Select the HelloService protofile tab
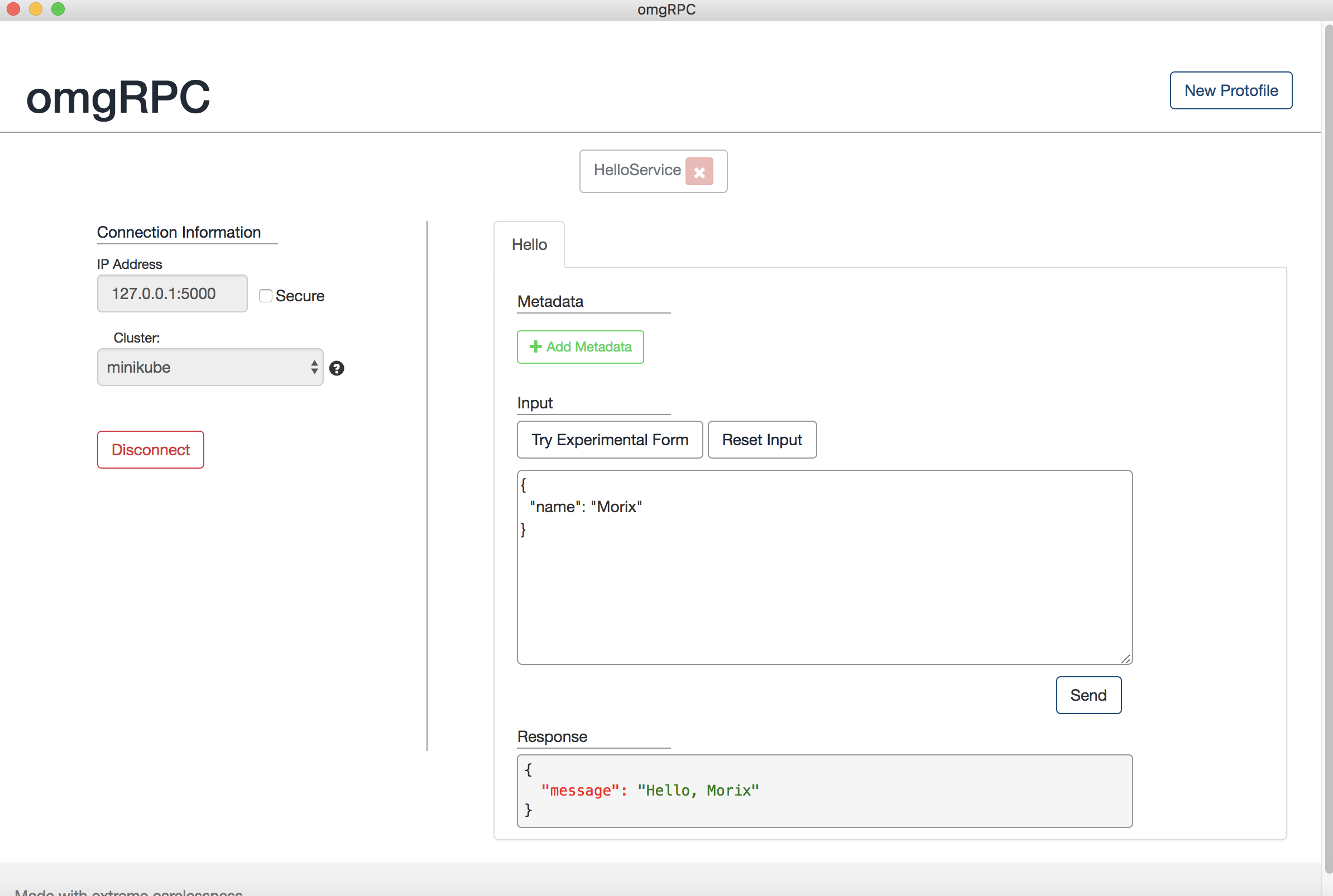The image size is (1333, 896). (637, 170)
